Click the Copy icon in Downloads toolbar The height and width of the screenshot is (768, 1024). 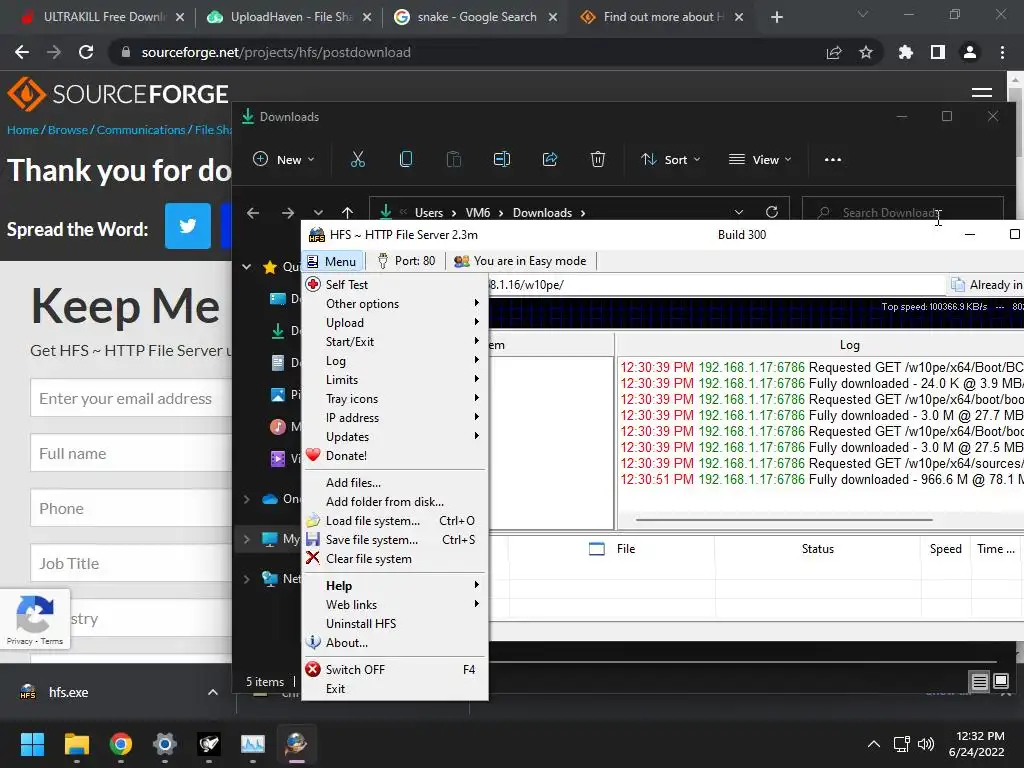pos(406,159)
